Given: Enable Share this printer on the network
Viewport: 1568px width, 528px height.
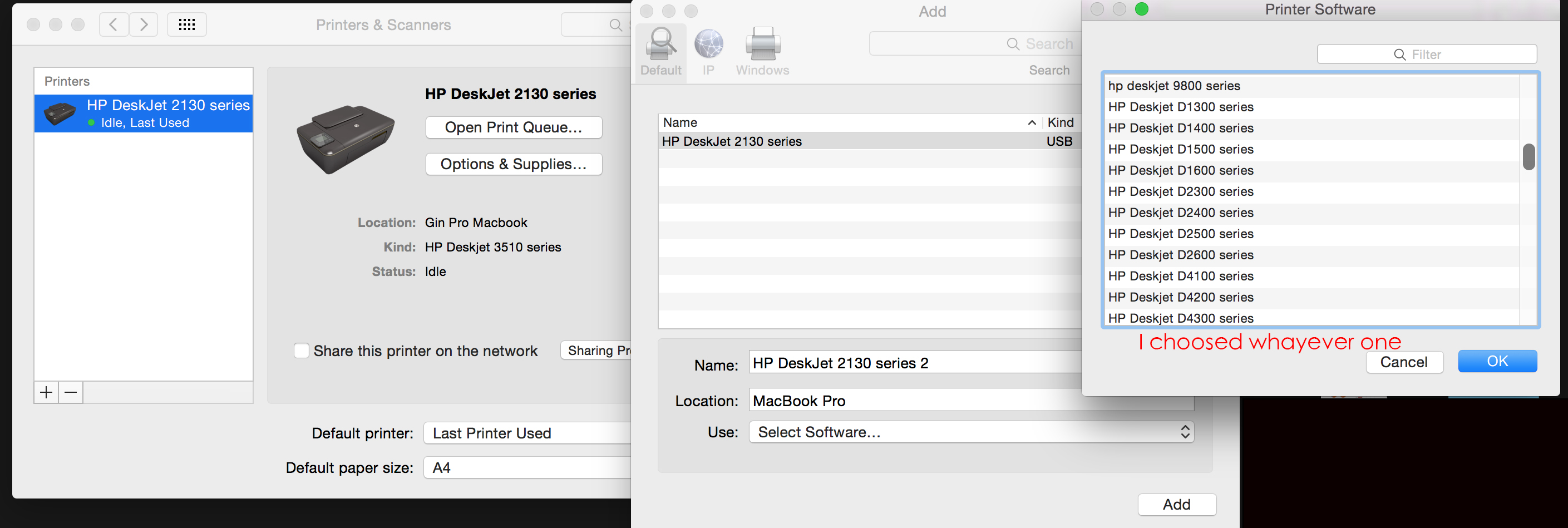Looking at the screenshot, I should (x=302, y=351).
